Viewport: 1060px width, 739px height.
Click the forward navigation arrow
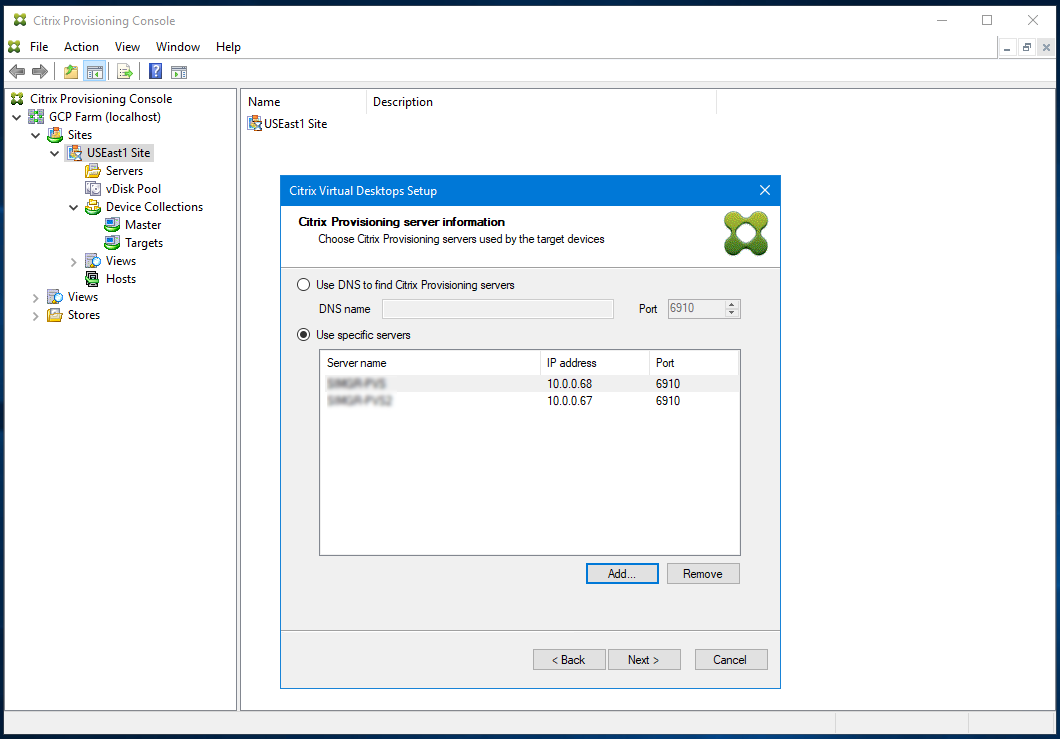[38, 71]
